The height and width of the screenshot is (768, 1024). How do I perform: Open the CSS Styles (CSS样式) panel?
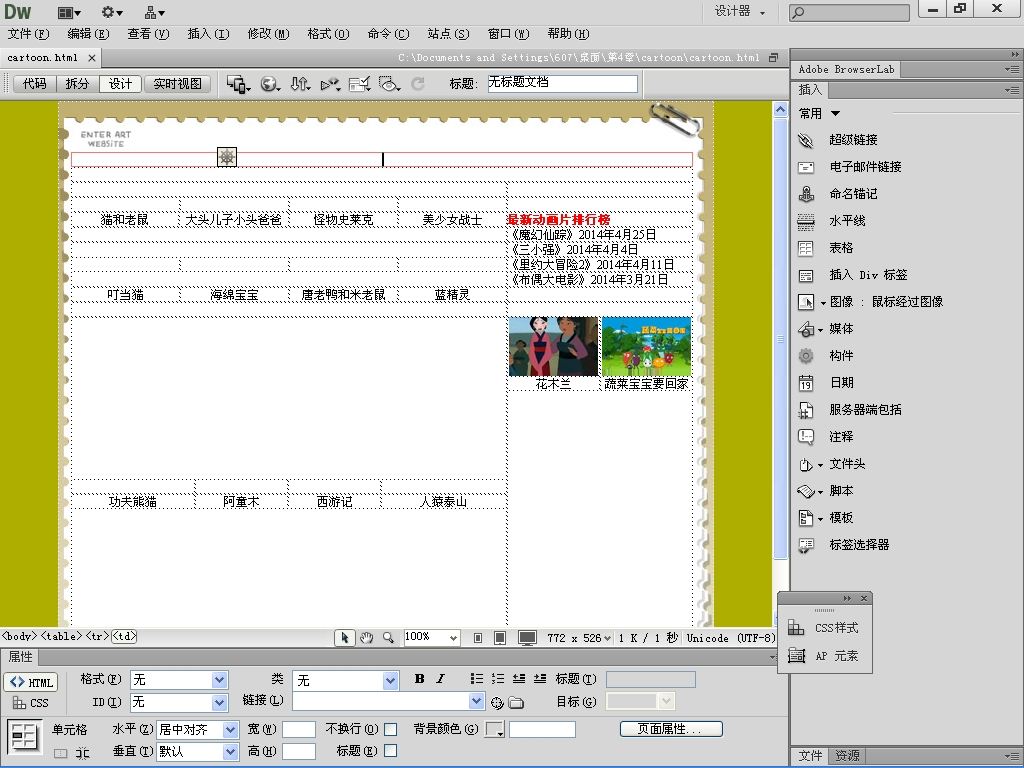pyautogui.click(x=824, y=628)
